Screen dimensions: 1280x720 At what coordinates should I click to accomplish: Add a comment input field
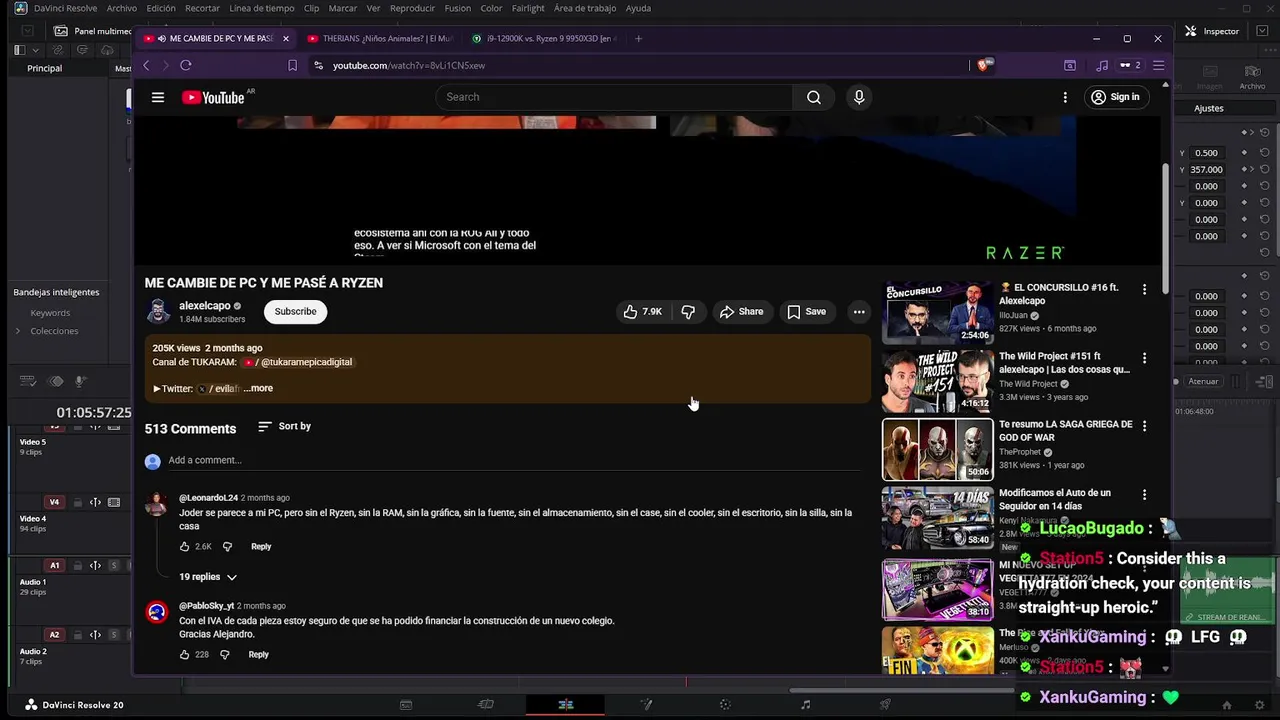point(513,460)
